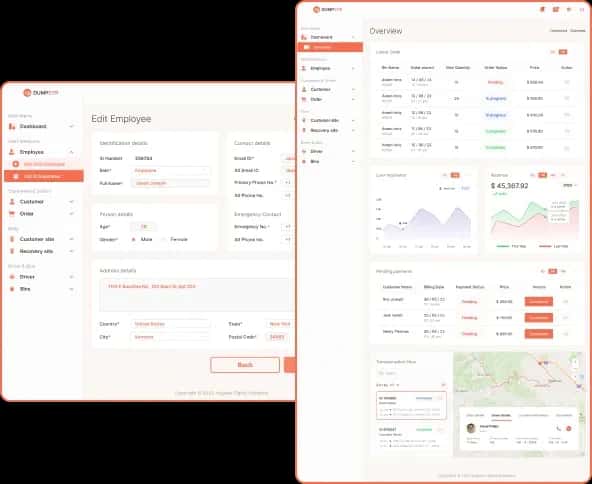Toggle highlighted orange option in Latest Order header
The image size is (592, 484).
[563, 52]
